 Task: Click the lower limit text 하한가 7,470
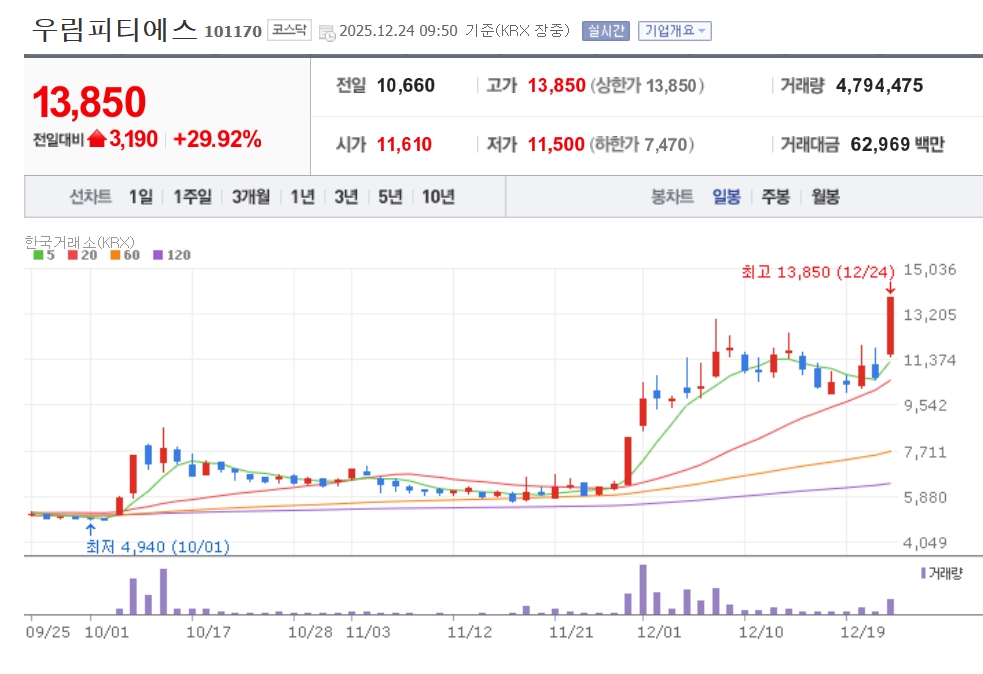[x=641, y=144]
